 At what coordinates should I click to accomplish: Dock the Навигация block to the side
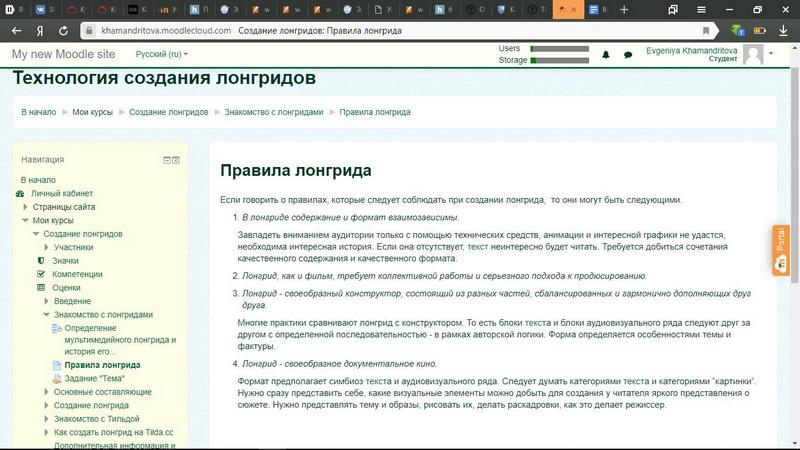click(x=176, y=159)
